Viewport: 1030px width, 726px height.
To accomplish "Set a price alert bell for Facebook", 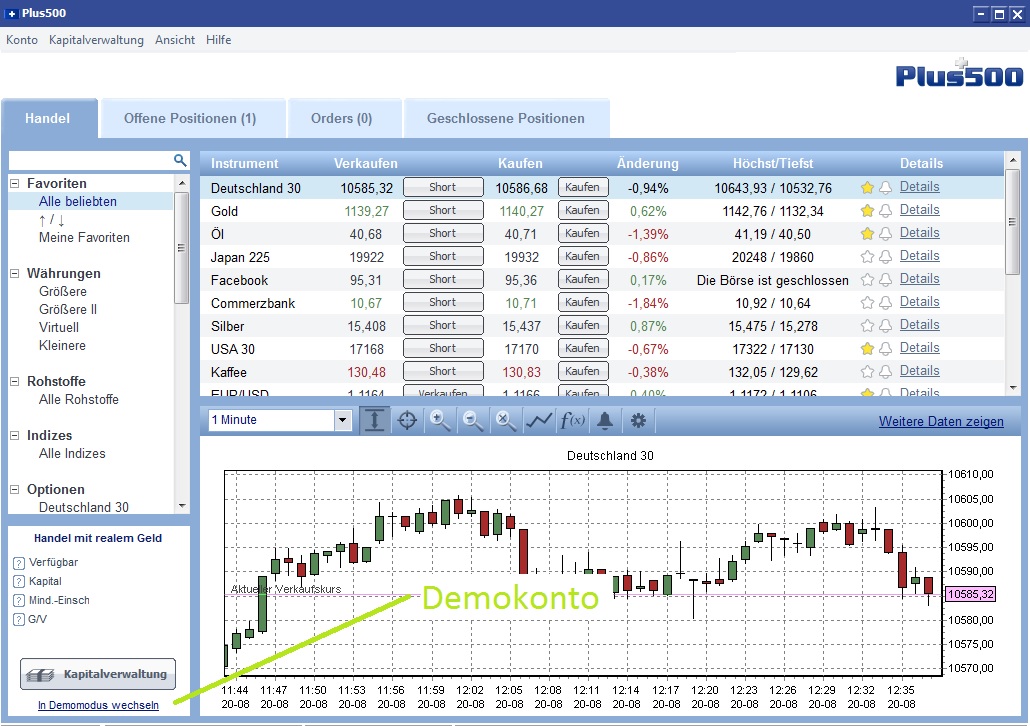I will [885, 280].
